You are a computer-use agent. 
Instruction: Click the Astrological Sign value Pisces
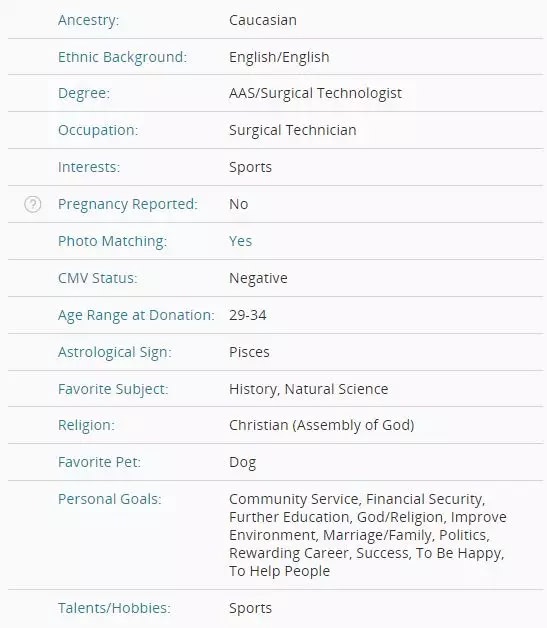click(249, 352)
